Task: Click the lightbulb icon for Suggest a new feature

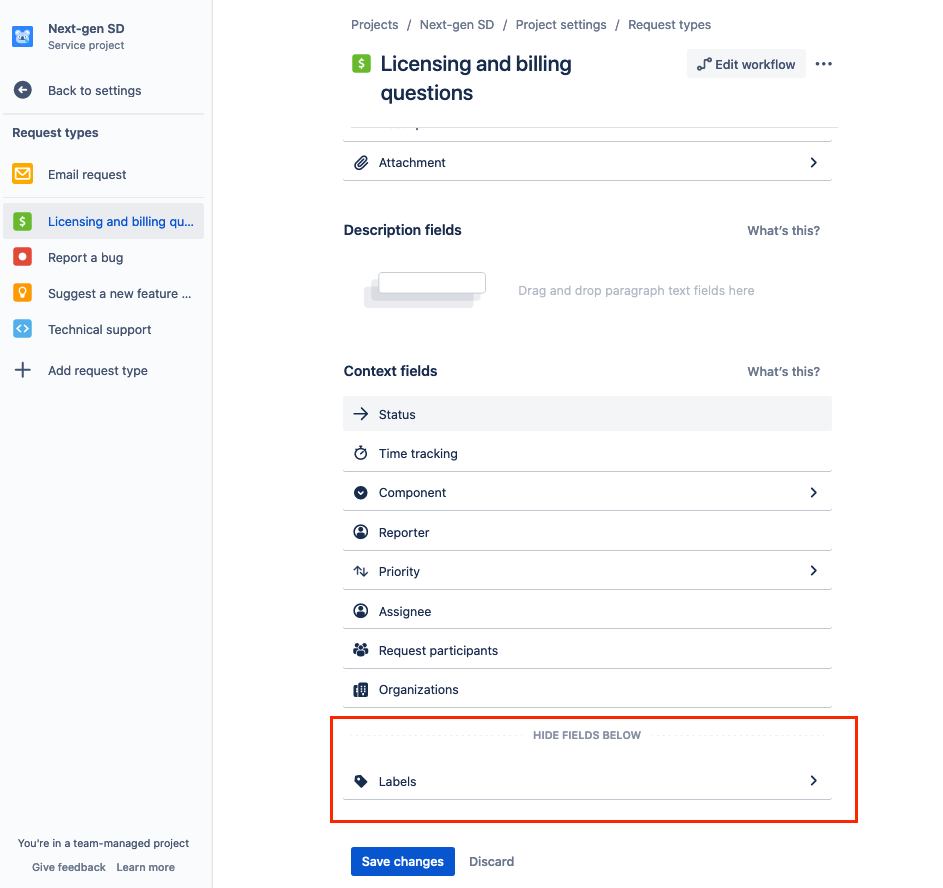Action: coord(23,293)
